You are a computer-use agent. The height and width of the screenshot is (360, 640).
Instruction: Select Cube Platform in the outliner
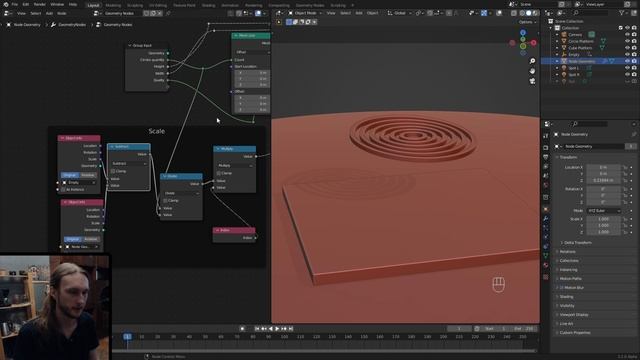(580, 48)
